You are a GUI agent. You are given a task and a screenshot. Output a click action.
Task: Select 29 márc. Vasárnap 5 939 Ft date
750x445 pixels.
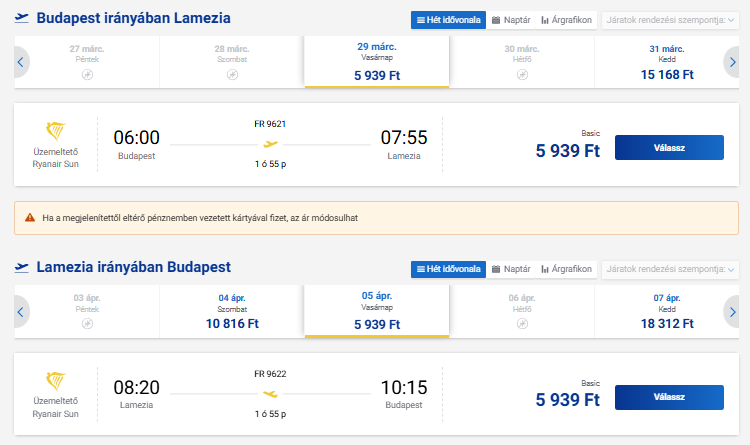coord(376,62)
